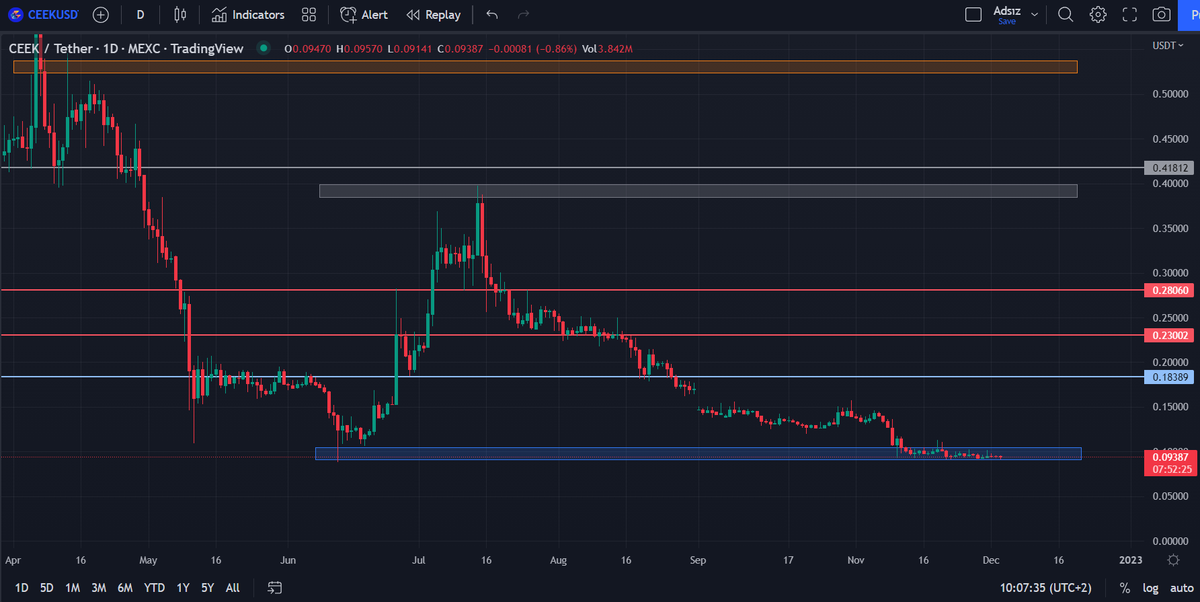Image resolution: width=1200 pixels, height=602 pixels.
Task: Redo the last chart action
Action: click(523, 15)
